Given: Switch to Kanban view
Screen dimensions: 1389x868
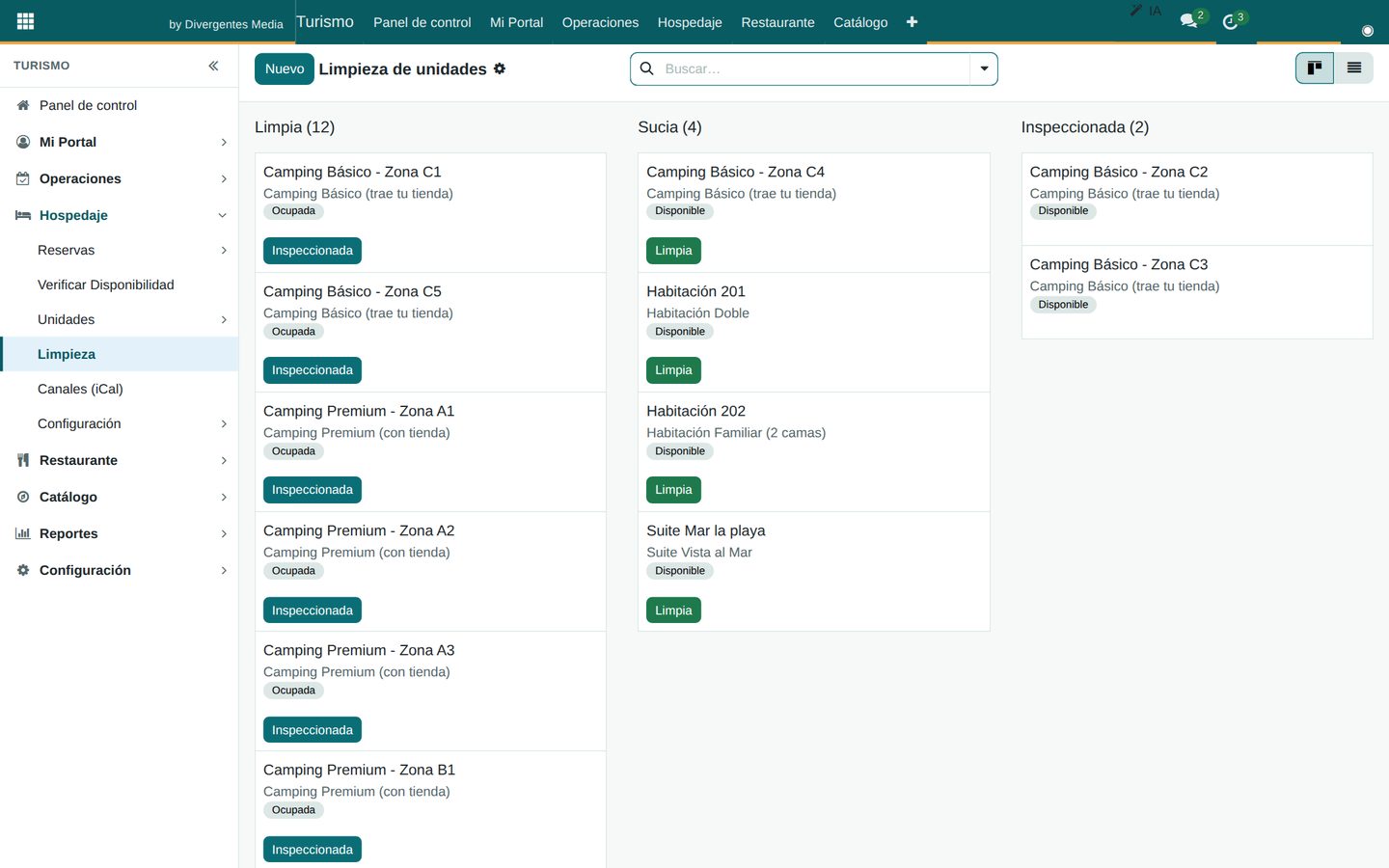Looking at the screenshot, I should pyautogui.click(x=1315, y=68).
